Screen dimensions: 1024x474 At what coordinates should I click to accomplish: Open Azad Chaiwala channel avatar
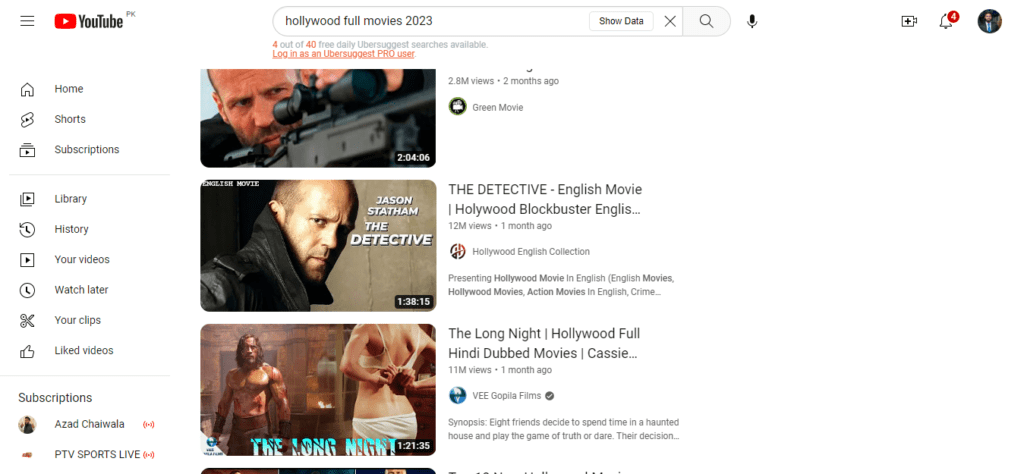(27, 424)
